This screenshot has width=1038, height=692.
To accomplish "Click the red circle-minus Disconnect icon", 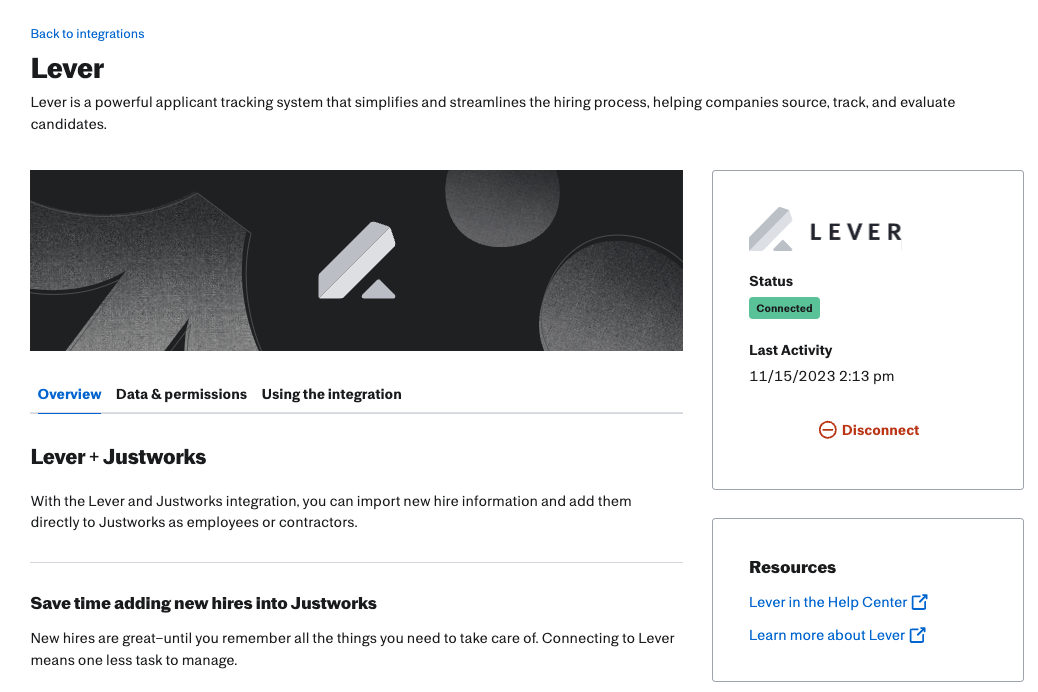I will point(827,430).
